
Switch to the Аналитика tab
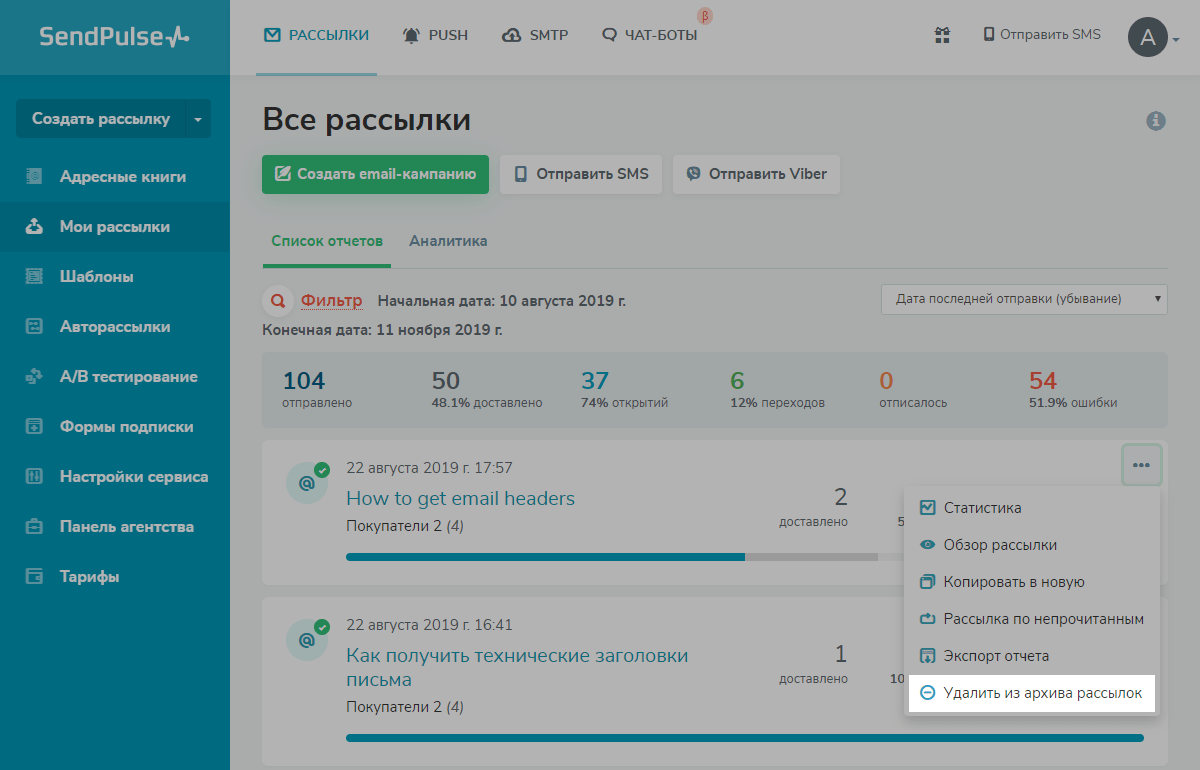pyautogui.click(x=448, y=241)
